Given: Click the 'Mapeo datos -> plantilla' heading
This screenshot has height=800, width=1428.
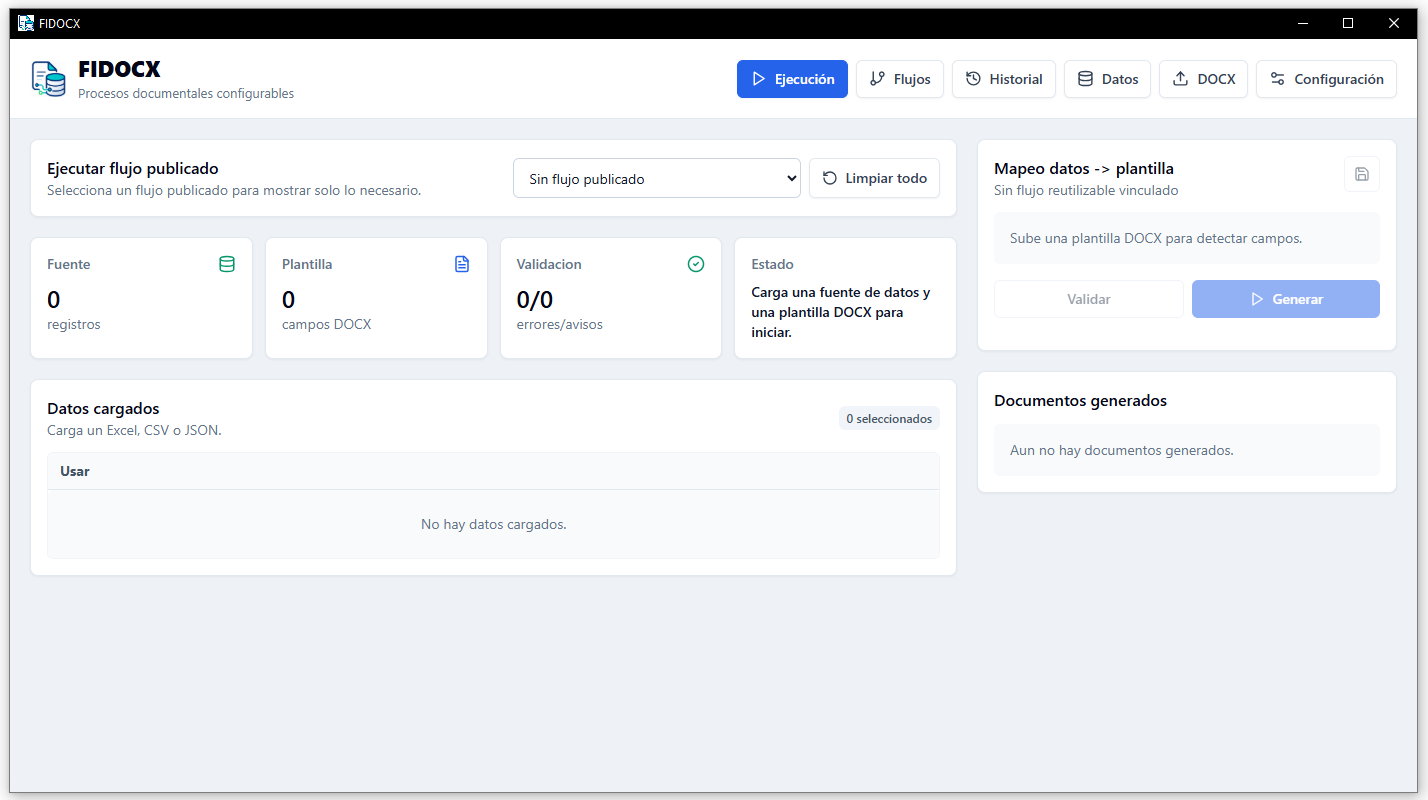Looking at the screenshot, I should [x=1084, y=168].
